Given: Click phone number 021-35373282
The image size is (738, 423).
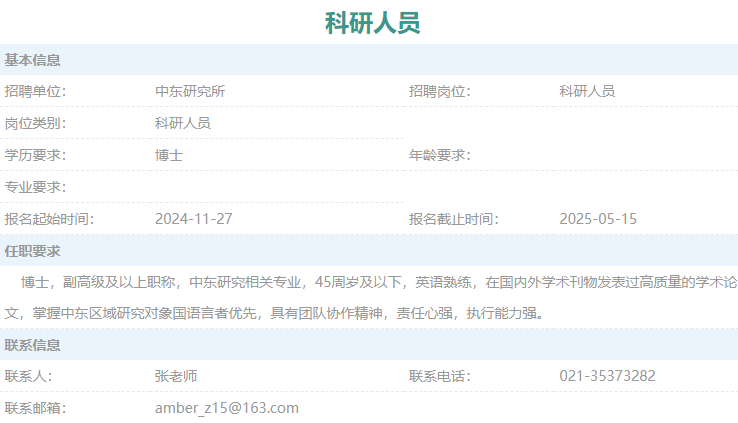Looking at the screenshot, I should (607, 376).
